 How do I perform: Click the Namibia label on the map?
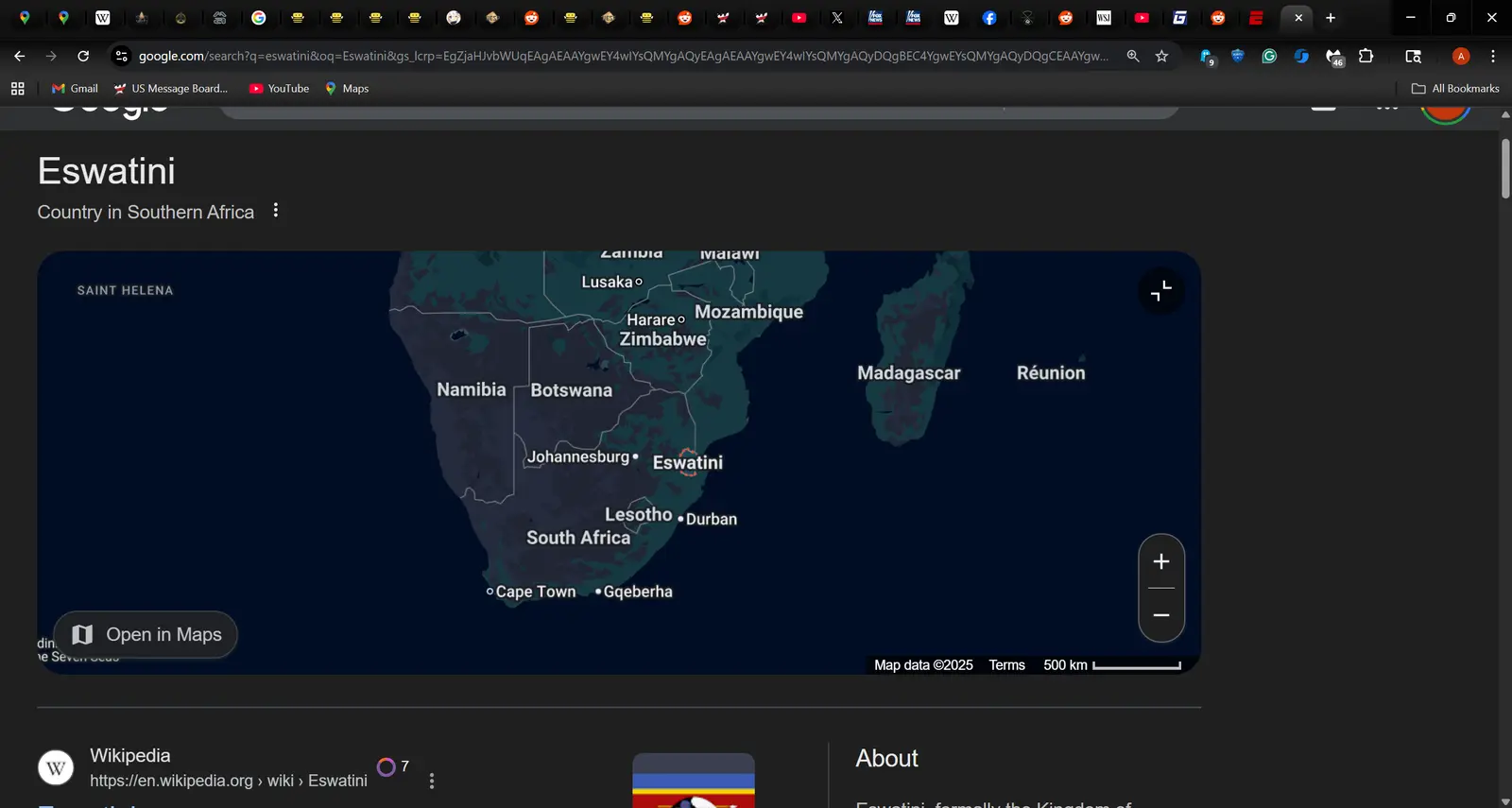472,389
